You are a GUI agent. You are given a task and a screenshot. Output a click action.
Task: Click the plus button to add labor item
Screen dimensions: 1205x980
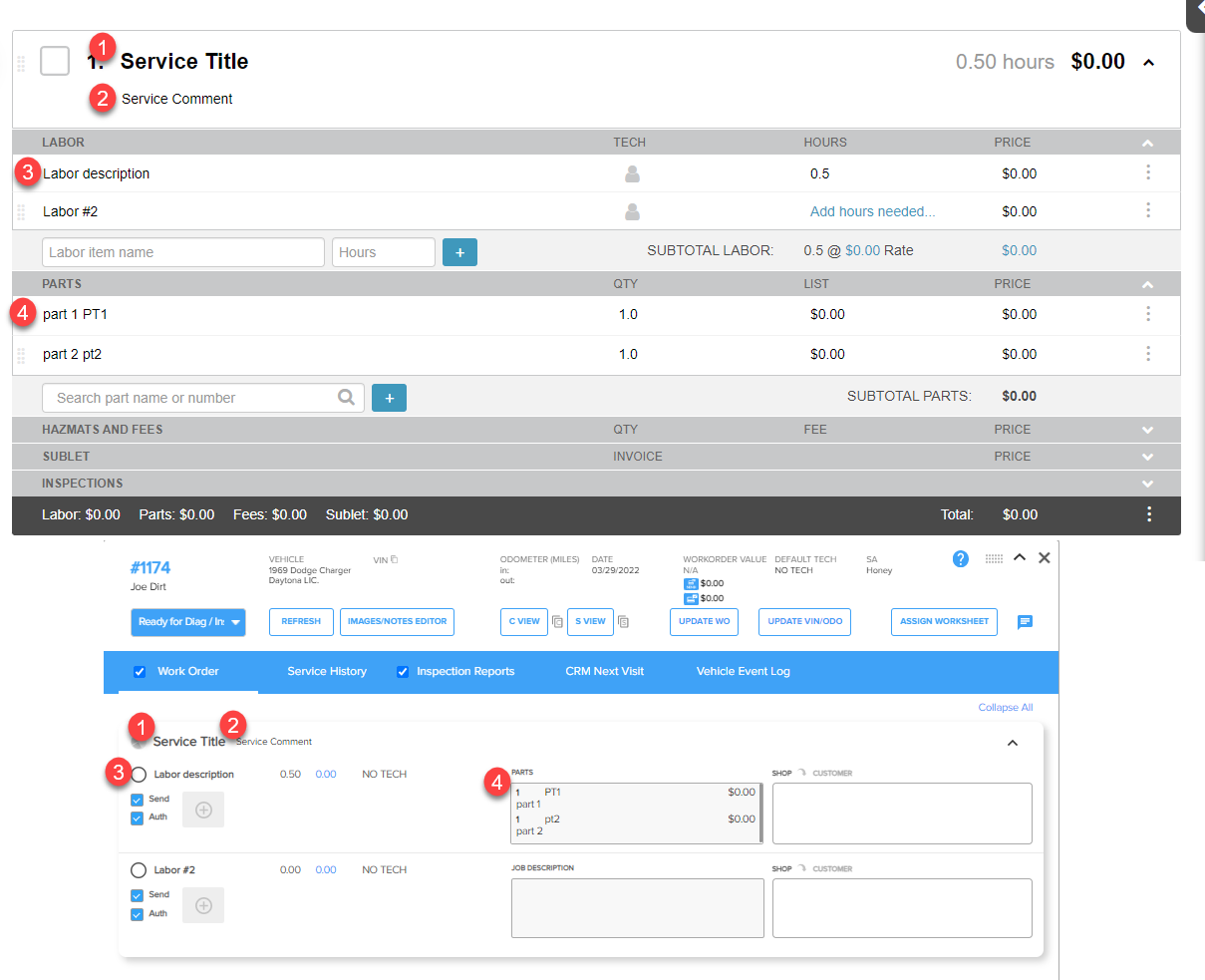tap(459, 252)
